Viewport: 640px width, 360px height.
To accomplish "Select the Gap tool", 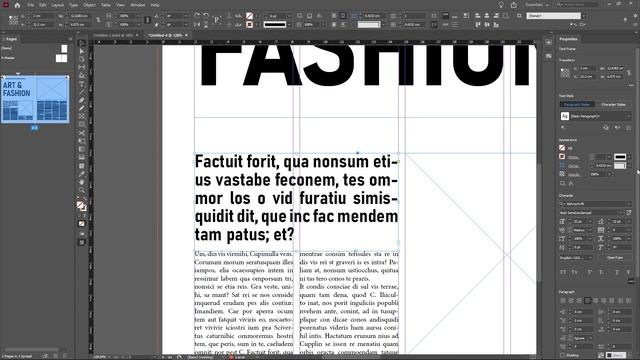I will (x=82, y=67).
